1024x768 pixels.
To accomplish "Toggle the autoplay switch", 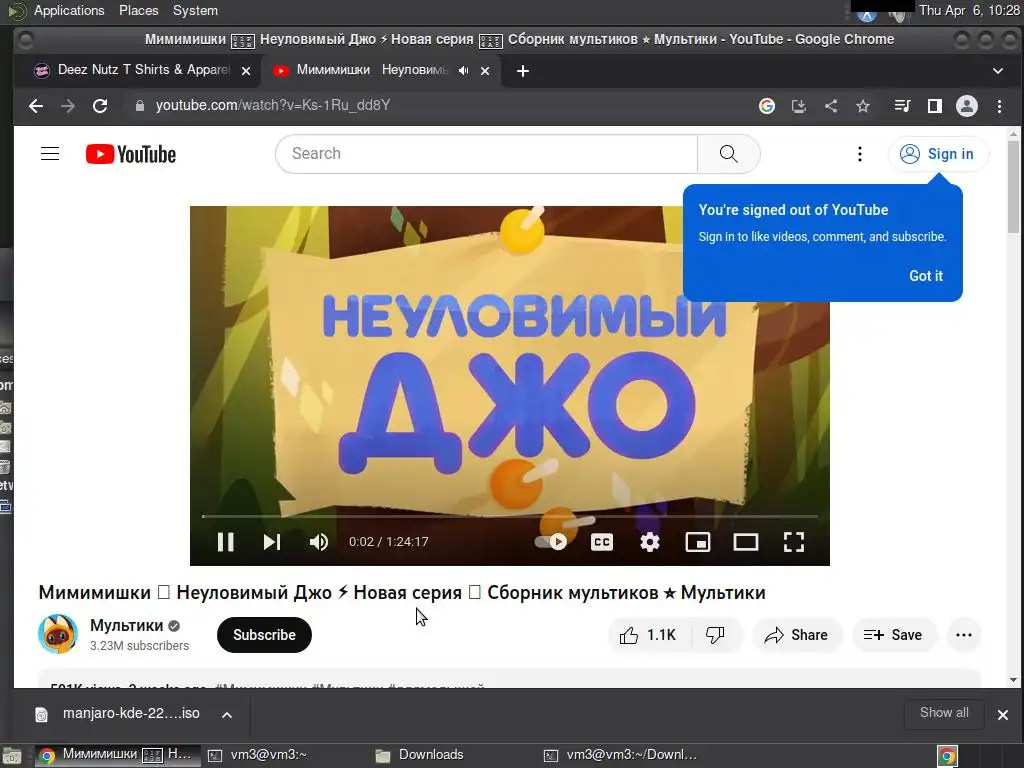I will pyautogui.click(x=551, y=541).
